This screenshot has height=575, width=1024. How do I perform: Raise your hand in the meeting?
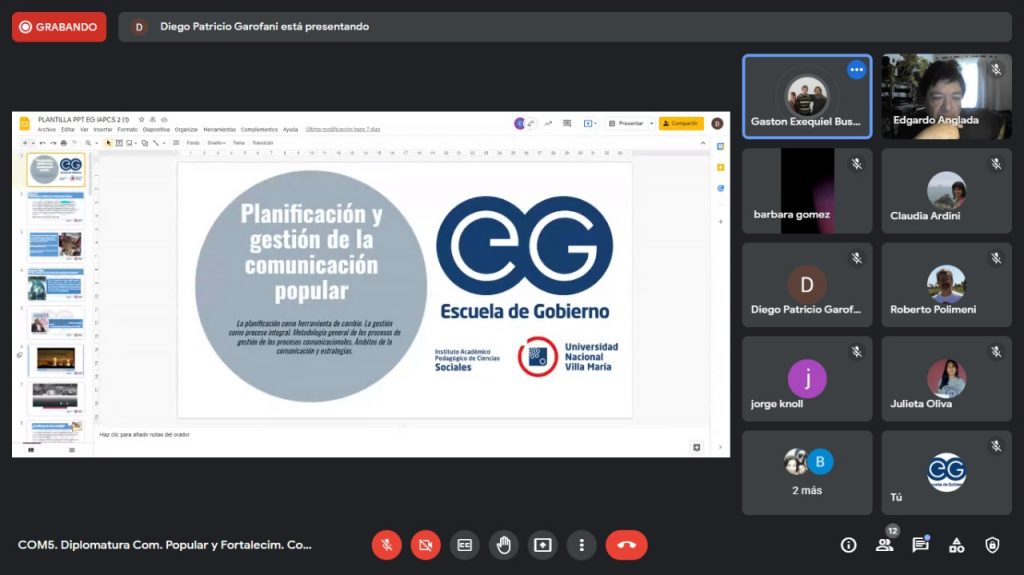(503, 545)
